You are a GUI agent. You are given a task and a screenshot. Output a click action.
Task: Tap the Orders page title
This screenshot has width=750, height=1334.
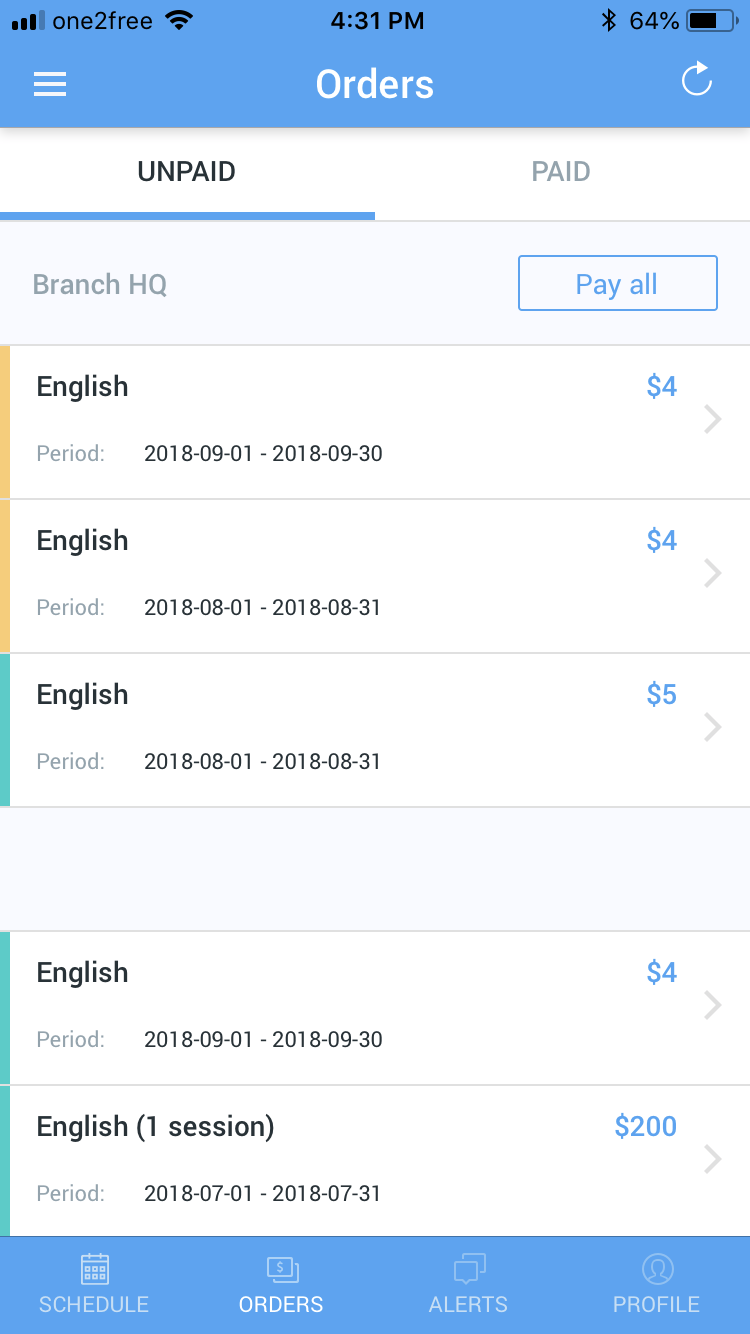point(375,84)
